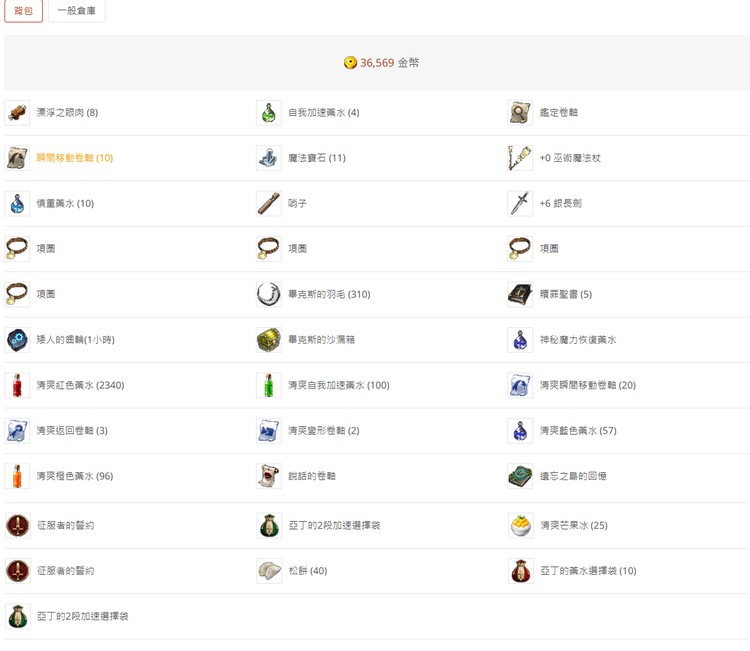Click the text 漂浮之眼肉 (8)
This screenshot has height=651, width=750.
click(67, 113)
